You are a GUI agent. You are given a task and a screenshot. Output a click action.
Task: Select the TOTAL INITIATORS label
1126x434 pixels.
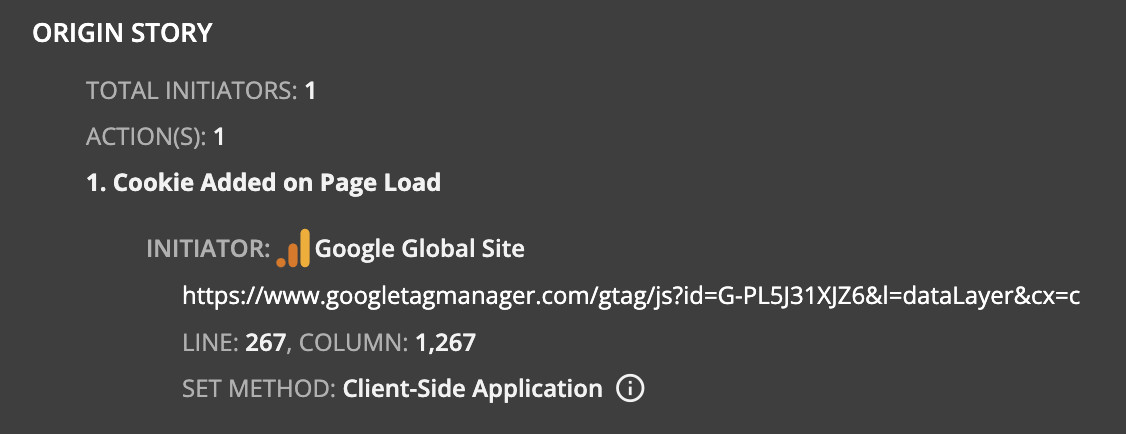(191, 92)
